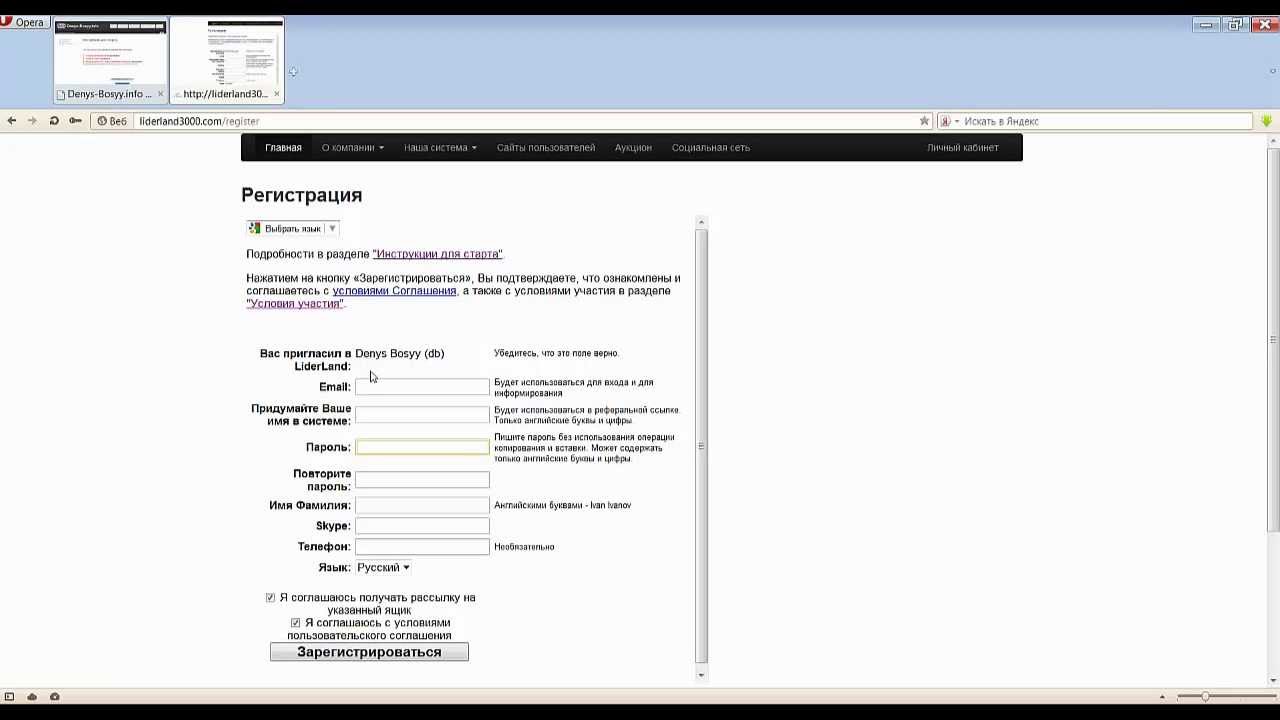Click the camera icon in status bar
Viewport: 1280px width, 720px height.
pyautogui.click(x=55, y=696)
